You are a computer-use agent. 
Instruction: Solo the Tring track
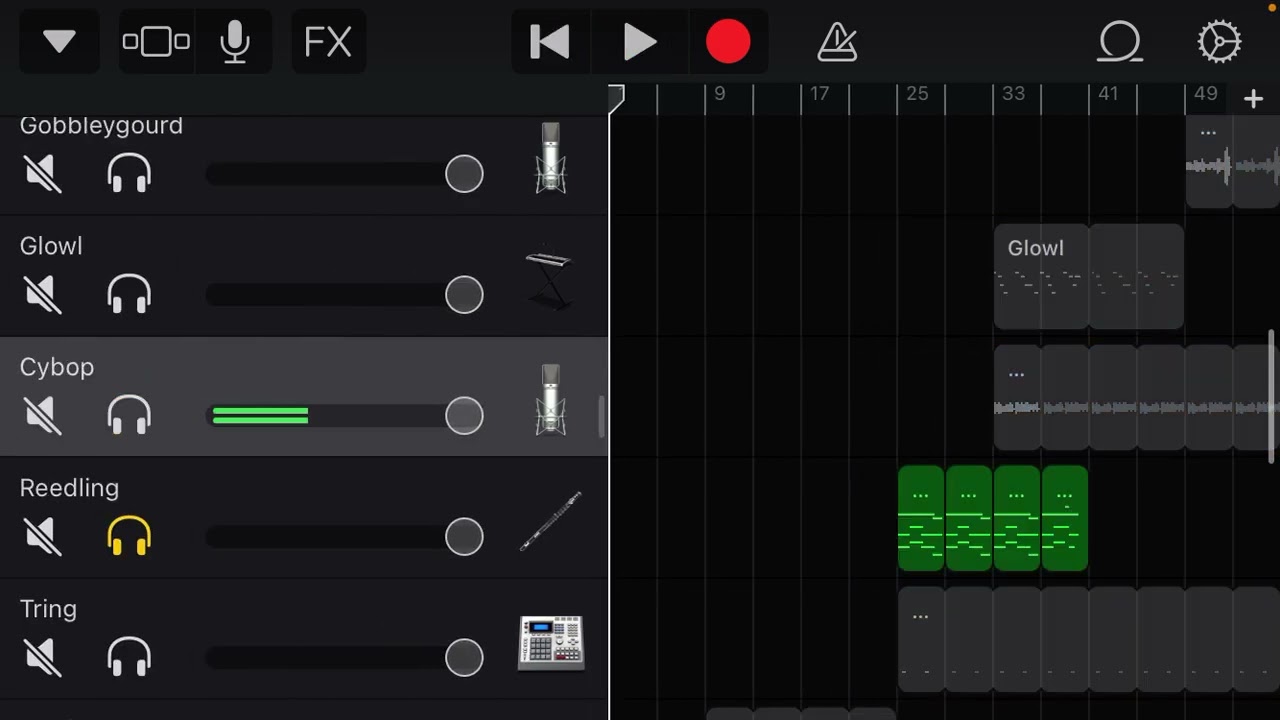pyautogui.click(x=129, y=658)
